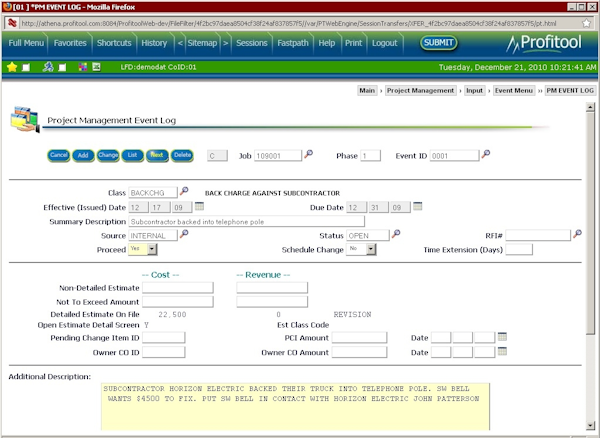Open the Status lookup magnifier
Screen dimensions: 600x438
[396, 233]
